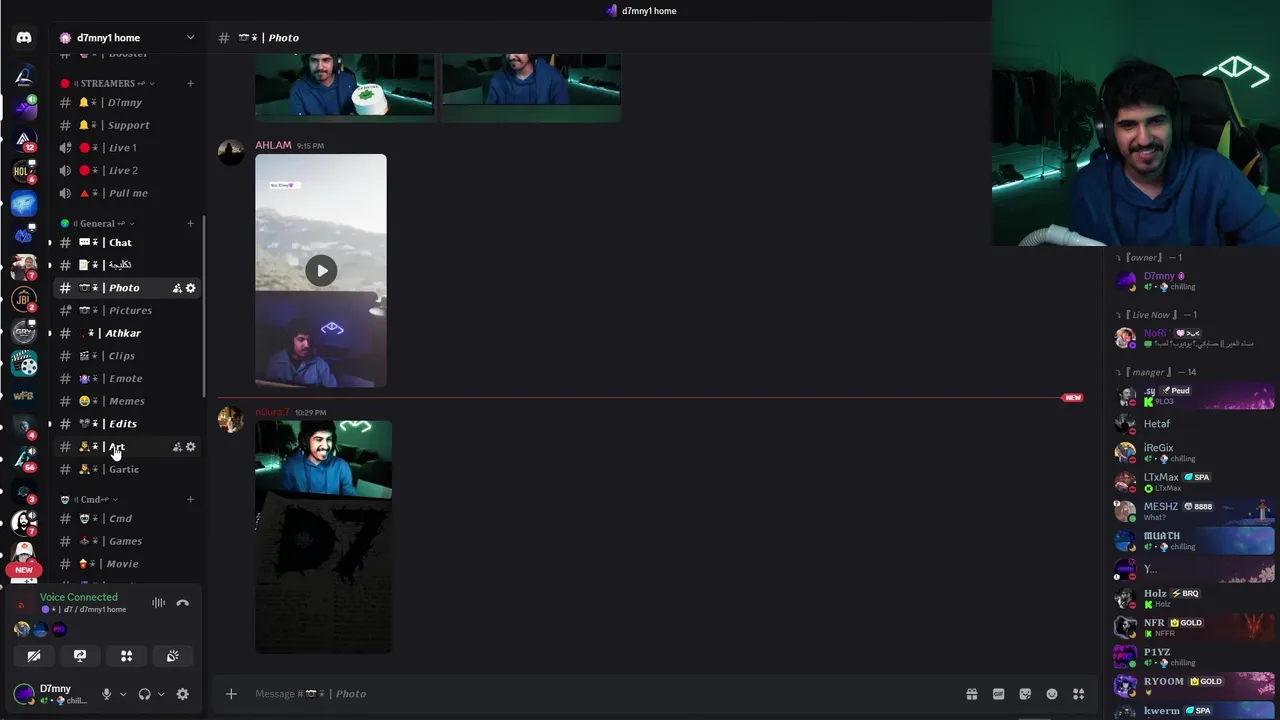
Task: Open the Memes channel
Action: (x=128, y=401)
